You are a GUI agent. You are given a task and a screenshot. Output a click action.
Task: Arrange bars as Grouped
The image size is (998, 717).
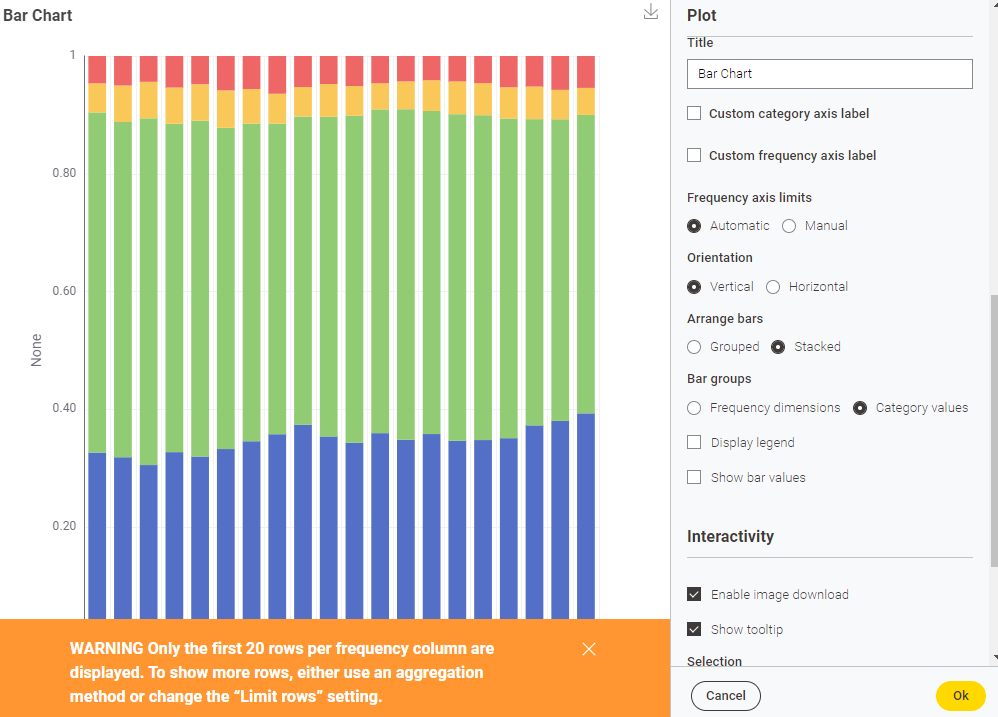(694, 347)
